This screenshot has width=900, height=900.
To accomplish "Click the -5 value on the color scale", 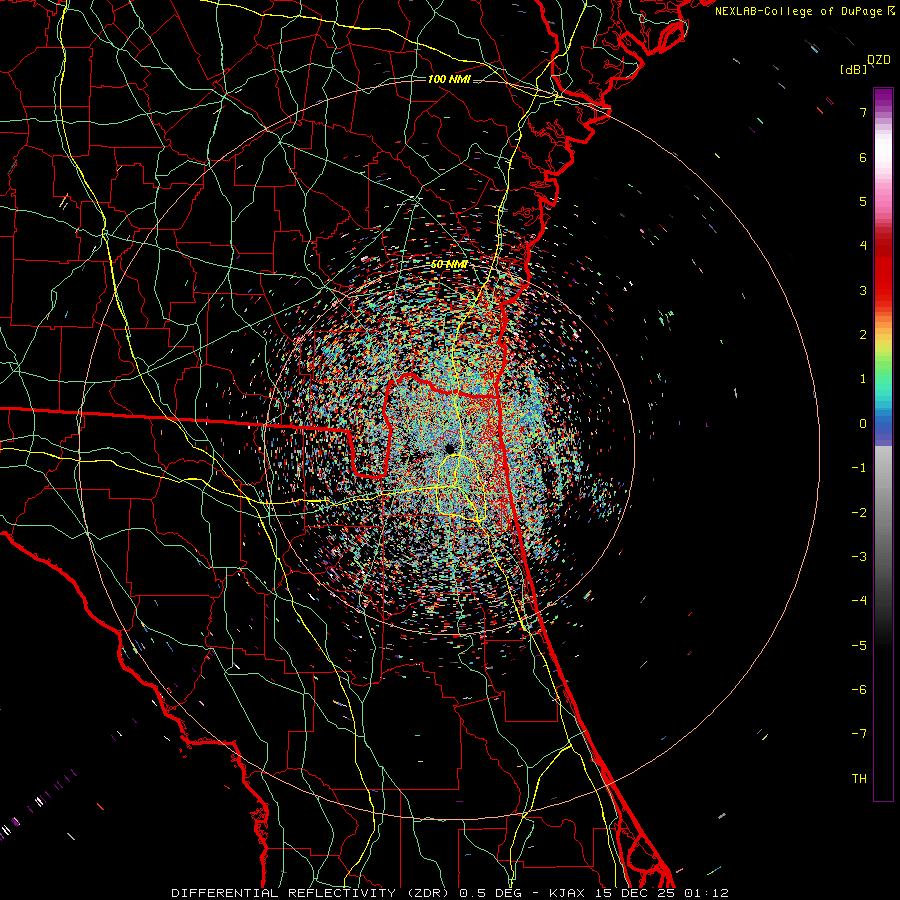I will [x=859, y=646].
